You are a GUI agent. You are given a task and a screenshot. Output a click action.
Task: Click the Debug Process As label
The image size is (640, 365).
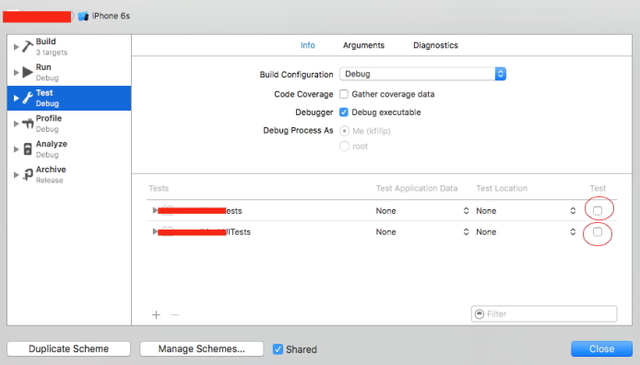(298, 131)
